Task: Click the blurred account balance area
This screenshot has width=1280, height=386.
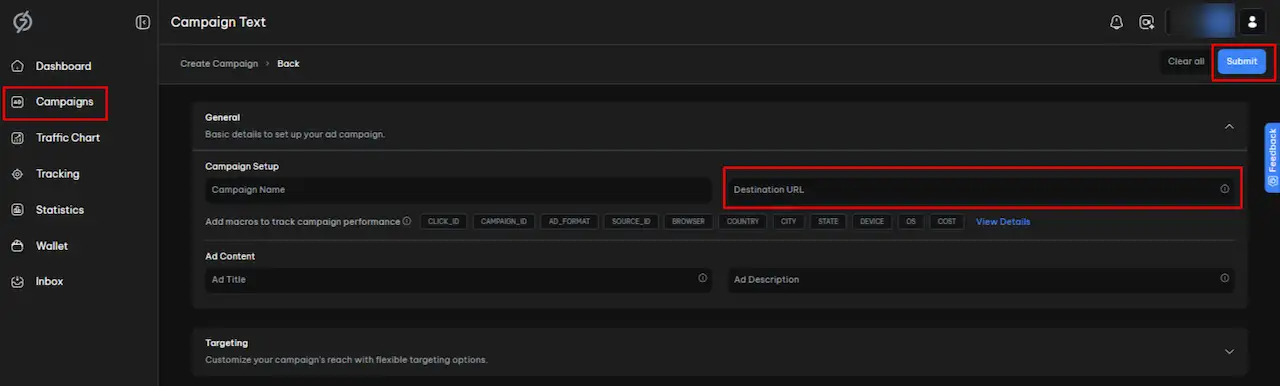Action: click(x=1201, y=22)
